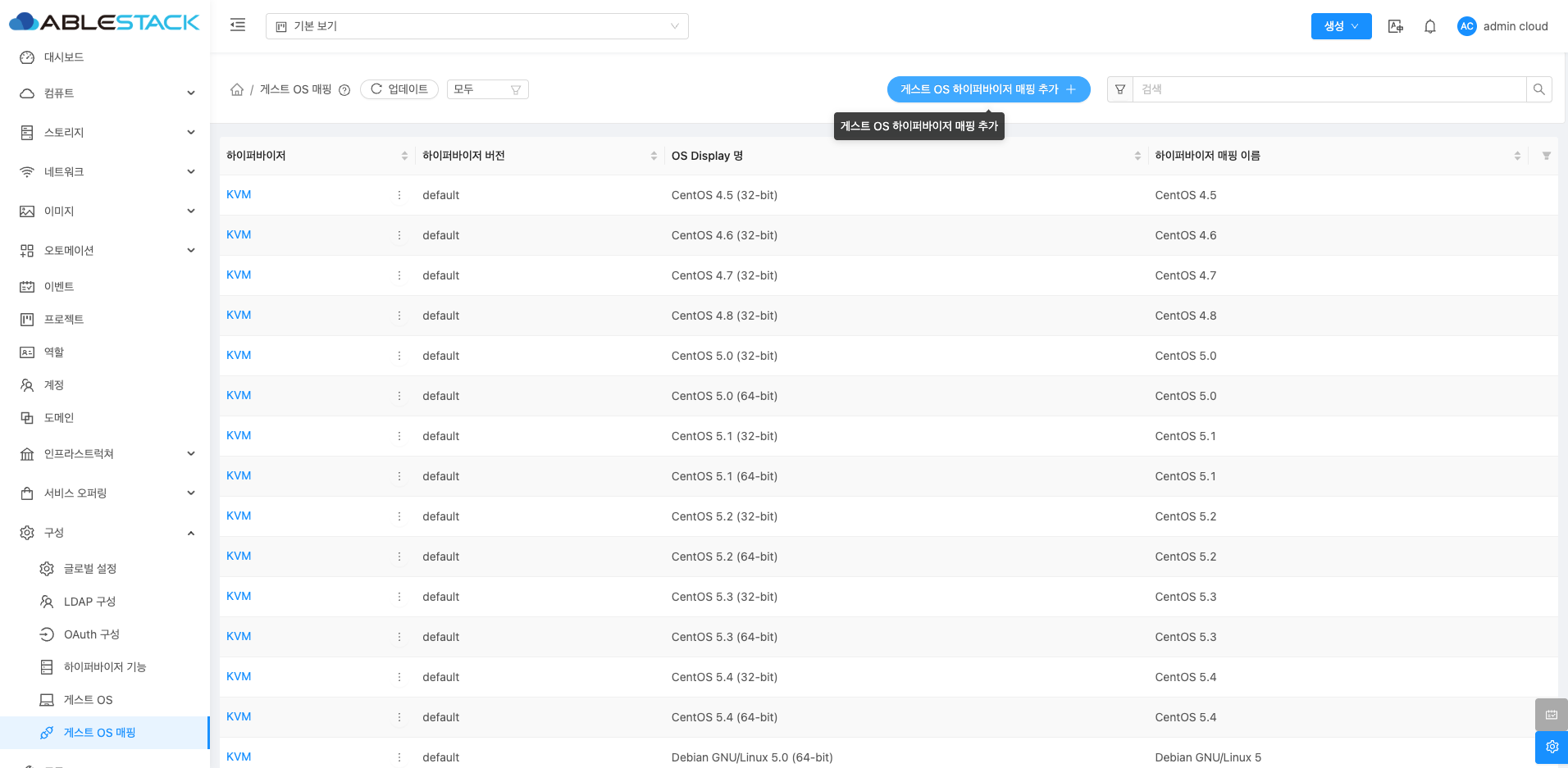This screenshot has width=1568, height=768.
Task: Click the 업데이트 refresh button
Action: 399,89
